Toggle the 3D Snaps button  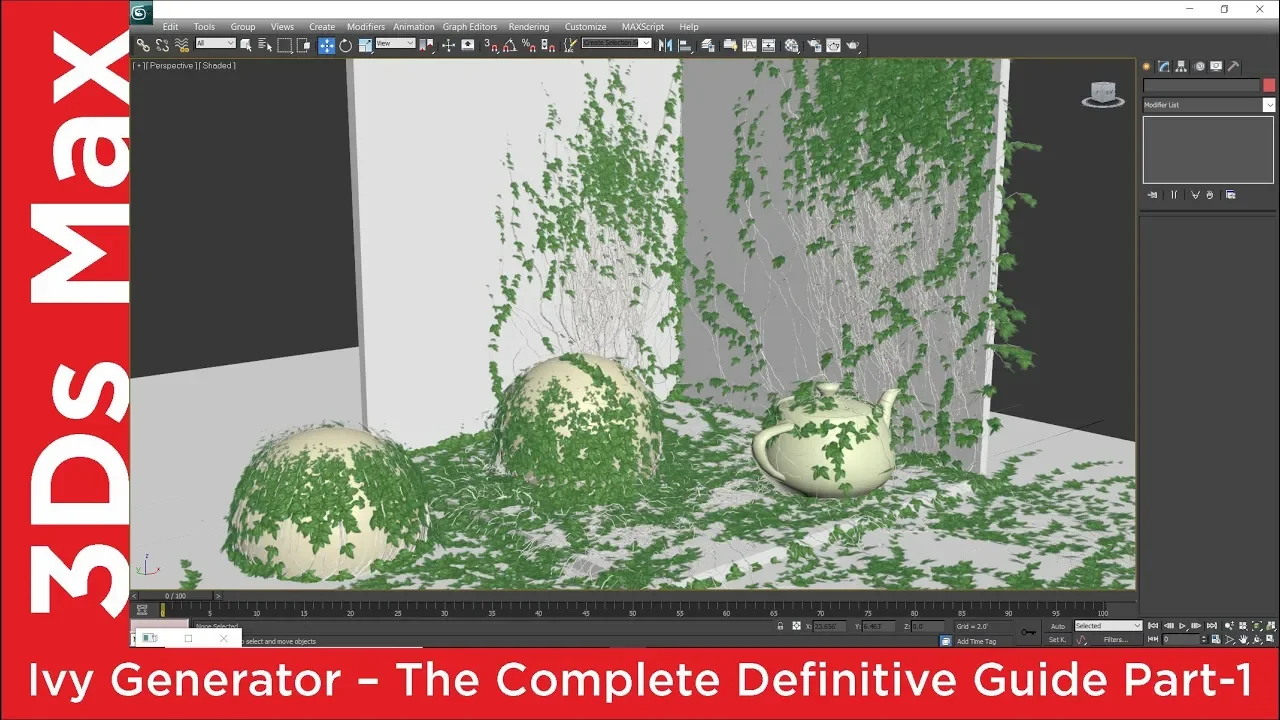click(x=491, y=45)
